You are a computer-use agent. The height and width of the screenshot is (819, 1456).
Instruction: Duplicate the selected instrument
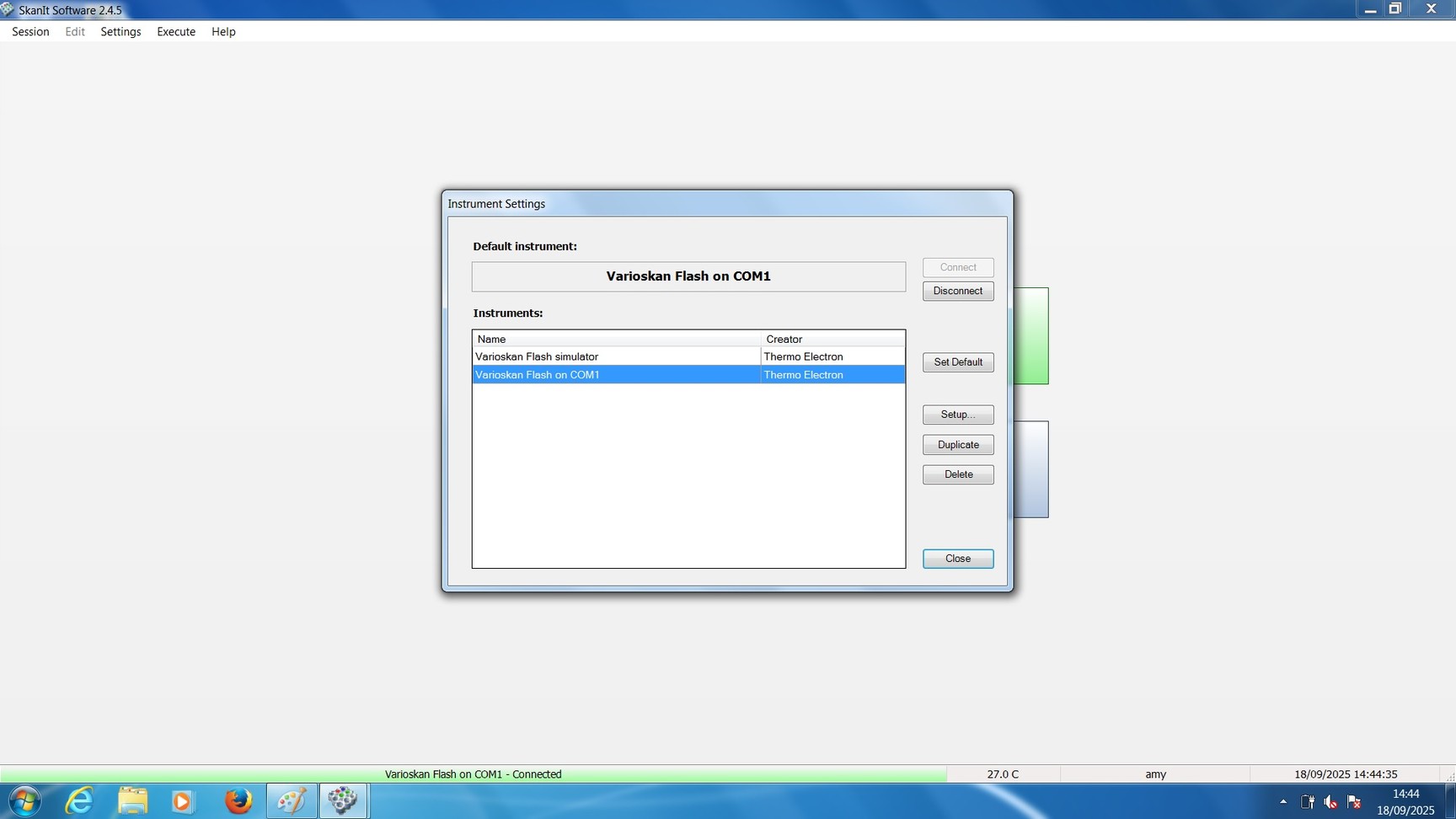pyautogui.click(x=958, y=445)
